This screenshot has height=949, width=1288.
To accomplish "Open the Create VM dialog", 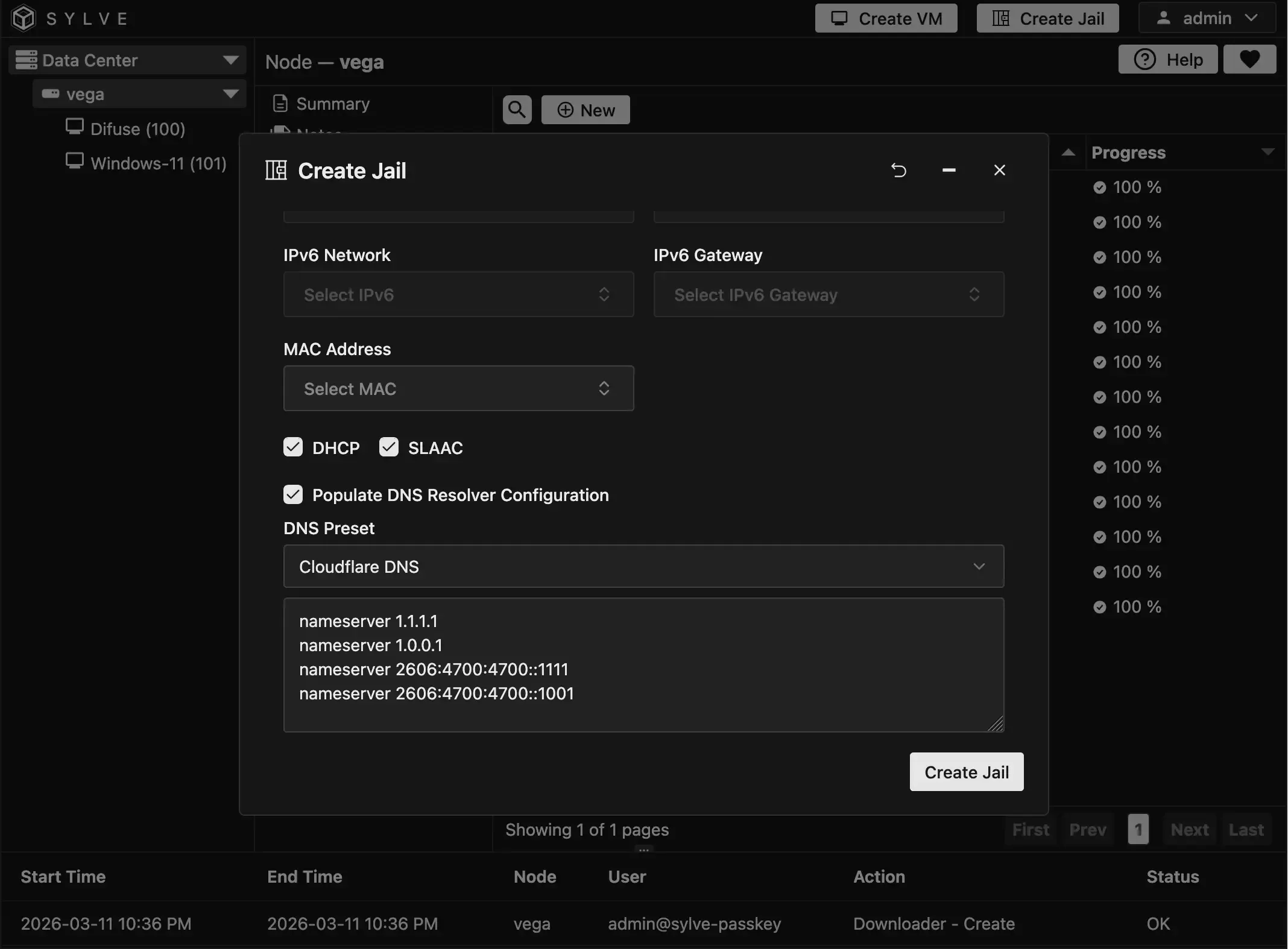I will click(x=886, y=18).
